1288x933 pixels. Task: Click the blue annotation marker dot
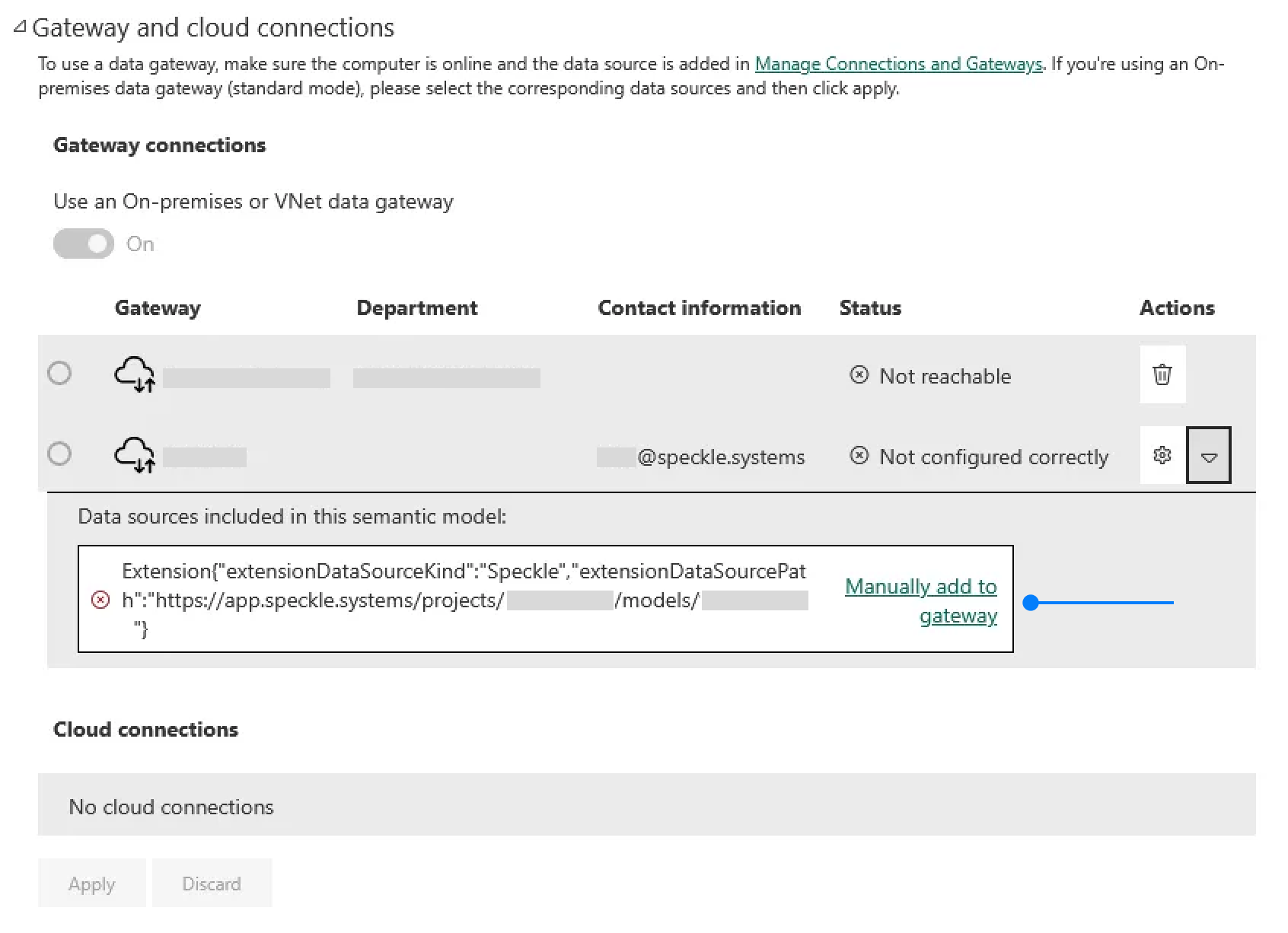(1031, 602)
